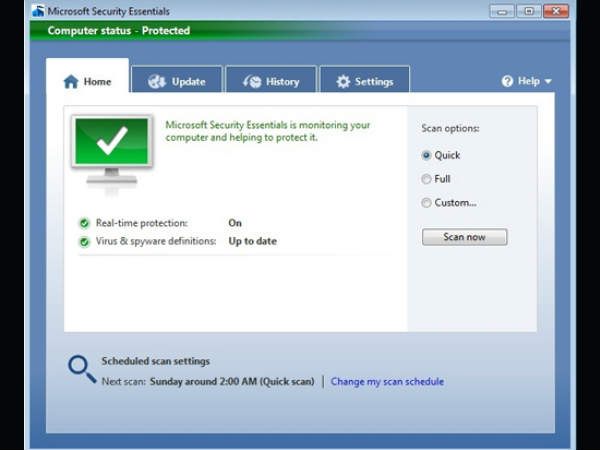Click the Settings gear icon
This screenshot has height=450, width=600.
tap(343, 82)
